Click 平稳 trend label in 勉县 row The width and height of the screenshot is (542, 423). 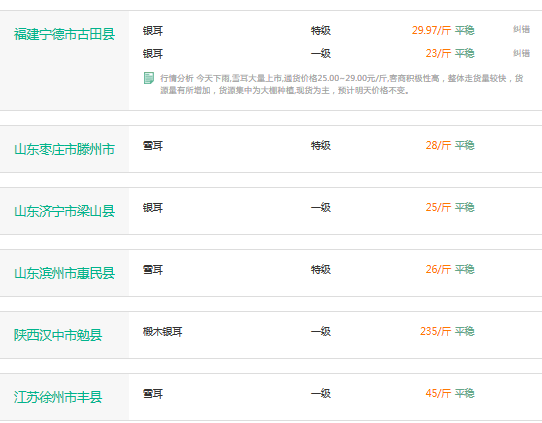(464, 331)
